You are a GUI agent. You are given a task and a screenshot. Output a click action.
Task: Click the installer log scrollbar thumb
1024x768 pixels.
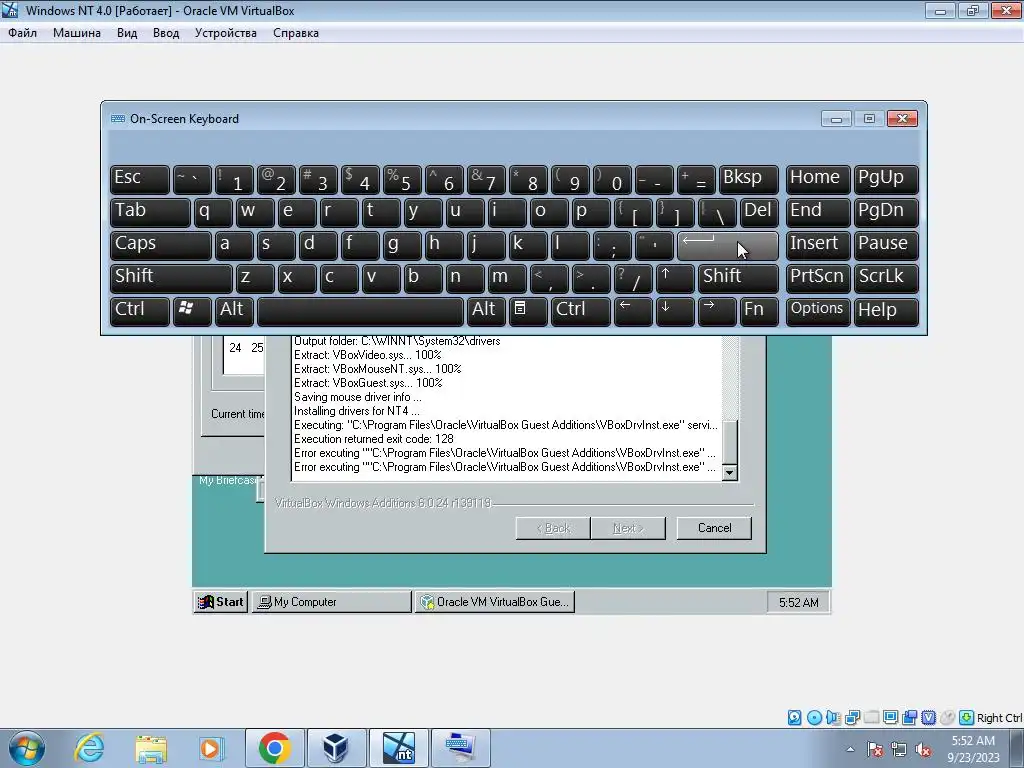tap(730, 442)
